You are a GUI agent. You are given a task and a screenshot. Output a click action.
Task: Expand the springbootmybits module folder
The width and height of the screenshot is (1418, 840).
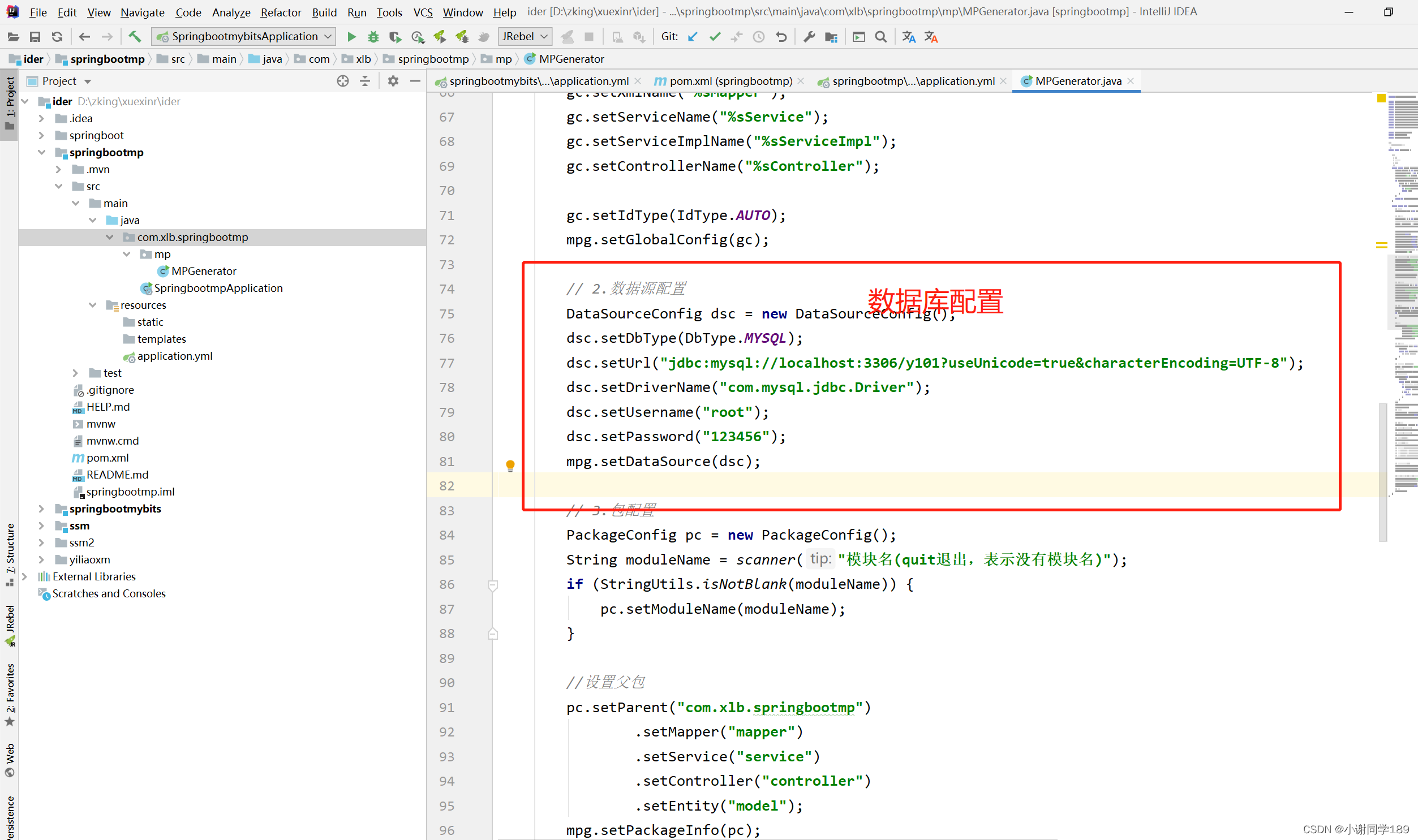(x=41, y=509)
